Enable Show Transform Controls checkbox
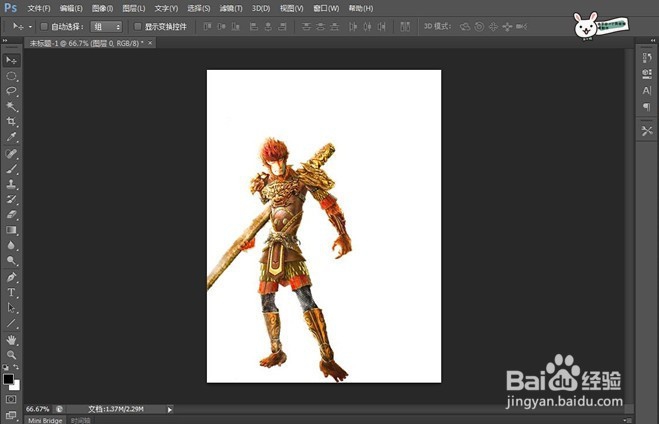The width and height of the screenshot is (659, 424). tap(137, 26)
